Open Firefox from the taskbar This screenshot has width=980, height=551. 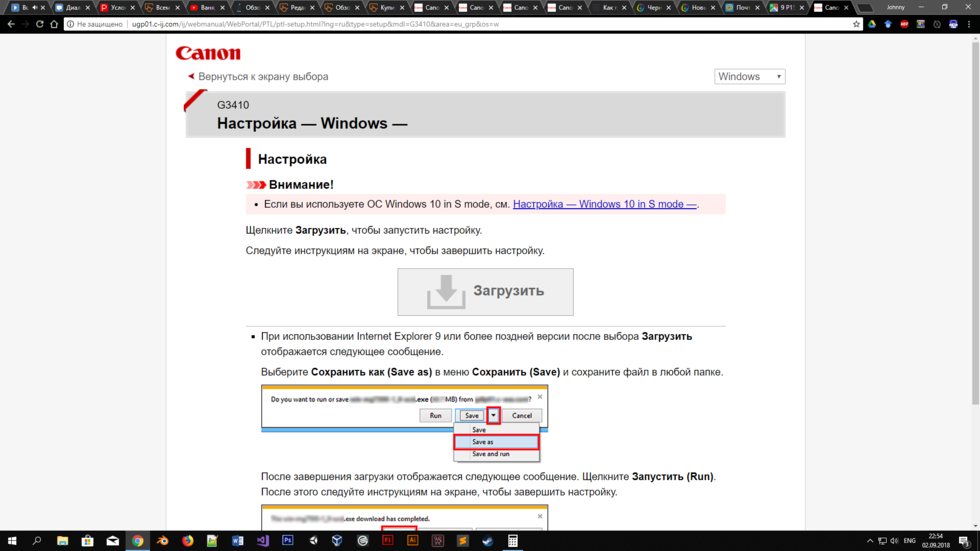click(x=188, y=541)
